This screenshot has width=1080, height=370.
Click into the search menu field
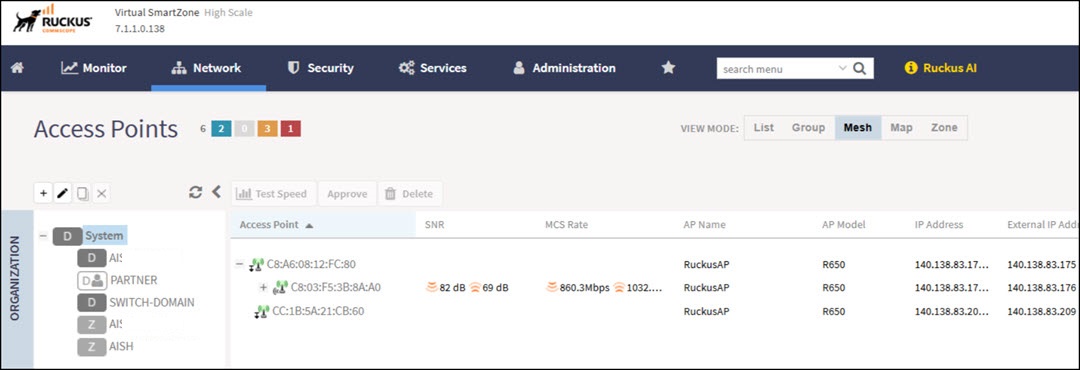tap(777, 68)
